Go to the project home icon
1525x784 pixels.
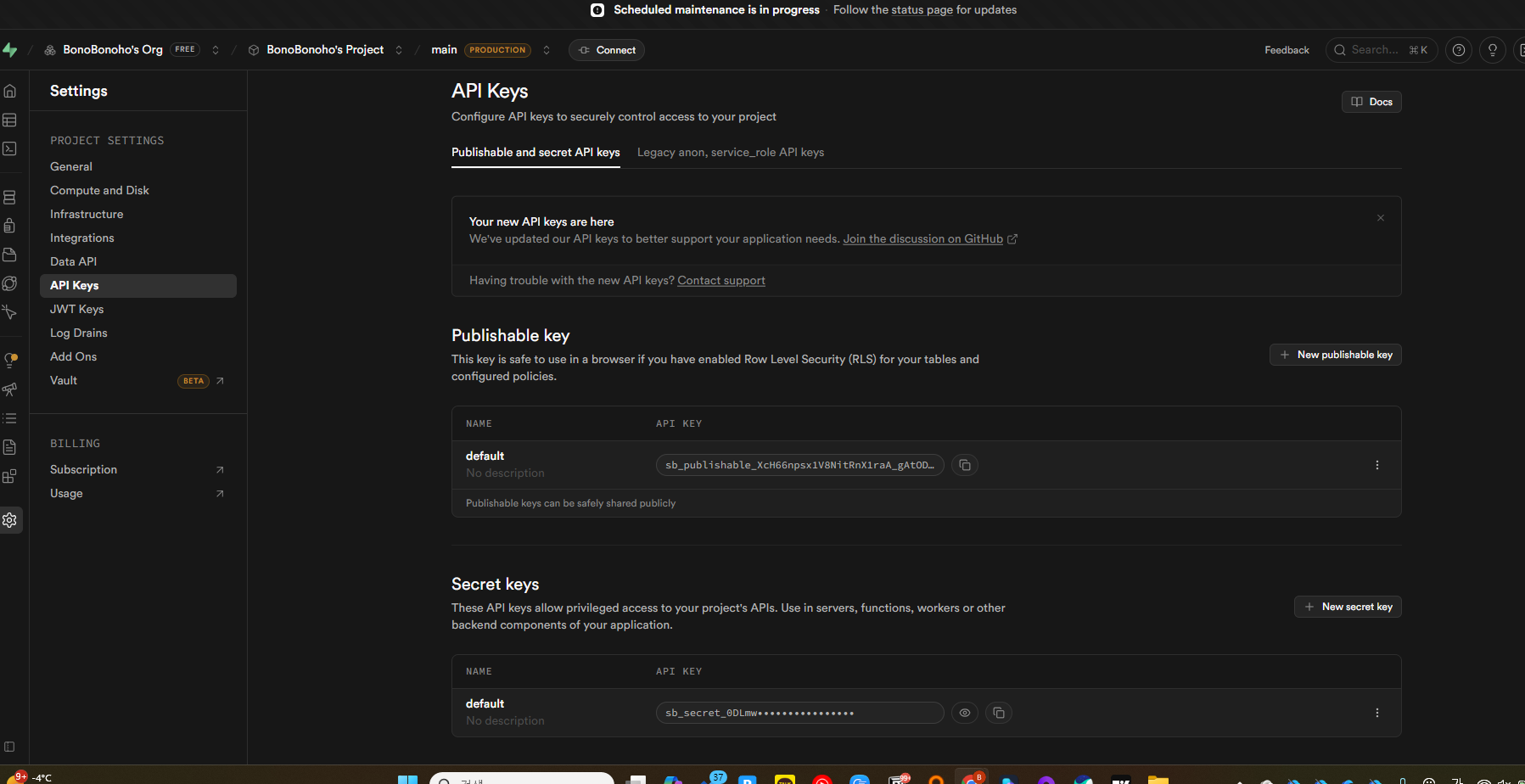point(10,92)
